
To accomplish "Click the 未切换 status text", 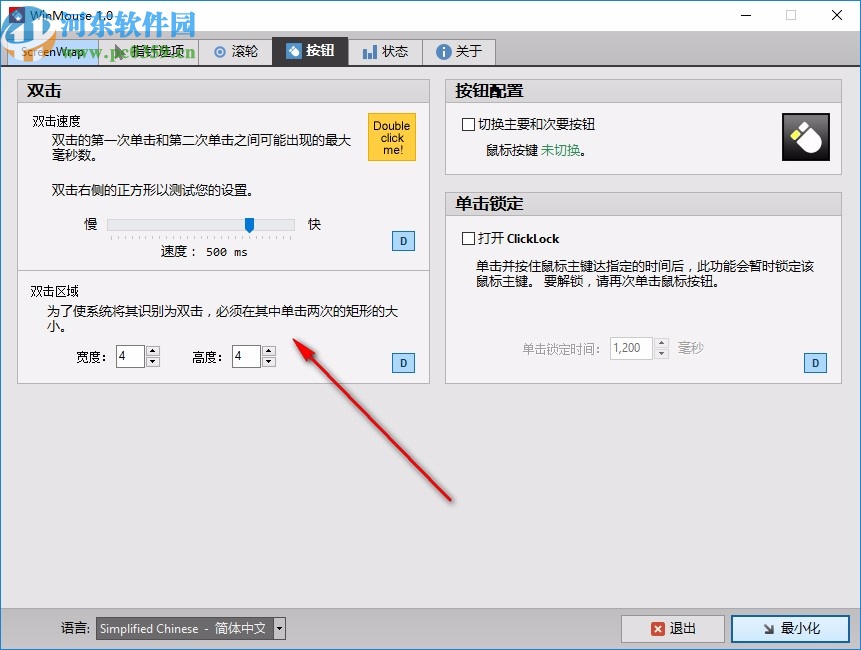I will pyautogui.click(x=560, y=150).
